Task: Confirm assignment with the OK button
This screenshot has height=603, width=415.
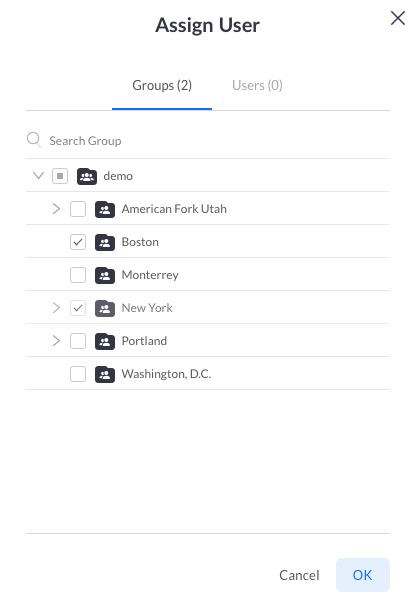Action: pyautogui.click(x=363, y=575)
